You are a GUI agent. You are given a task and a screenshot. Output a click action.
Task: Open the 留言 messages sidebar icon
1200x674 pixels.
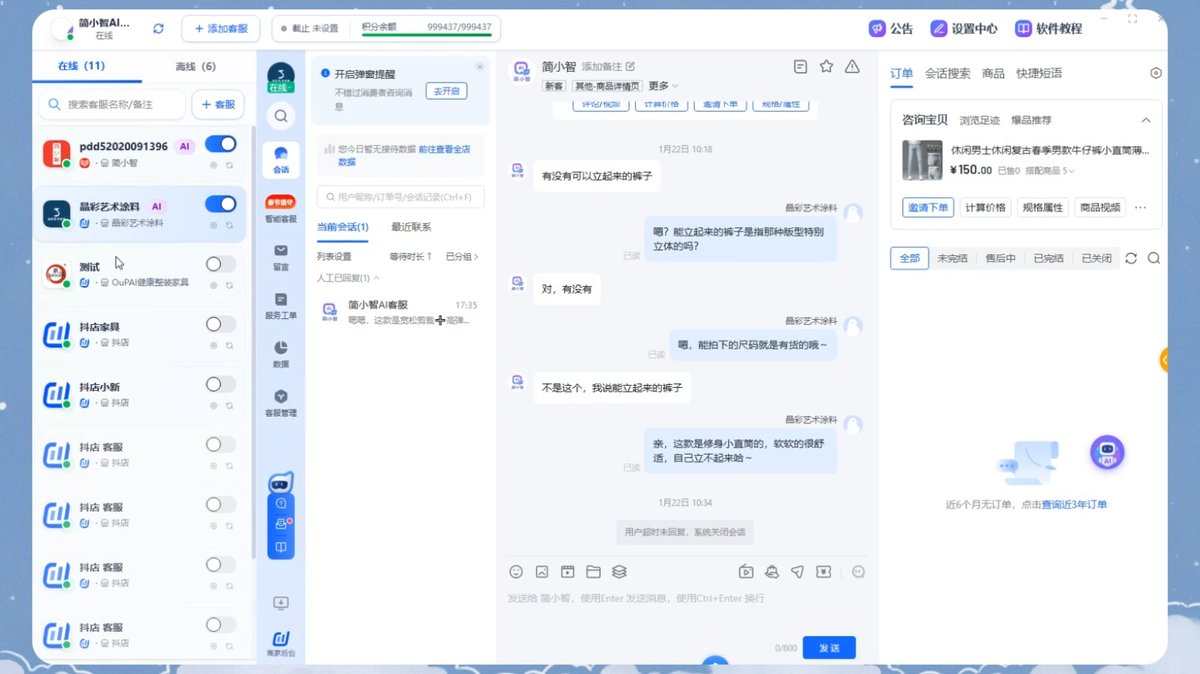tap(281, 256)
